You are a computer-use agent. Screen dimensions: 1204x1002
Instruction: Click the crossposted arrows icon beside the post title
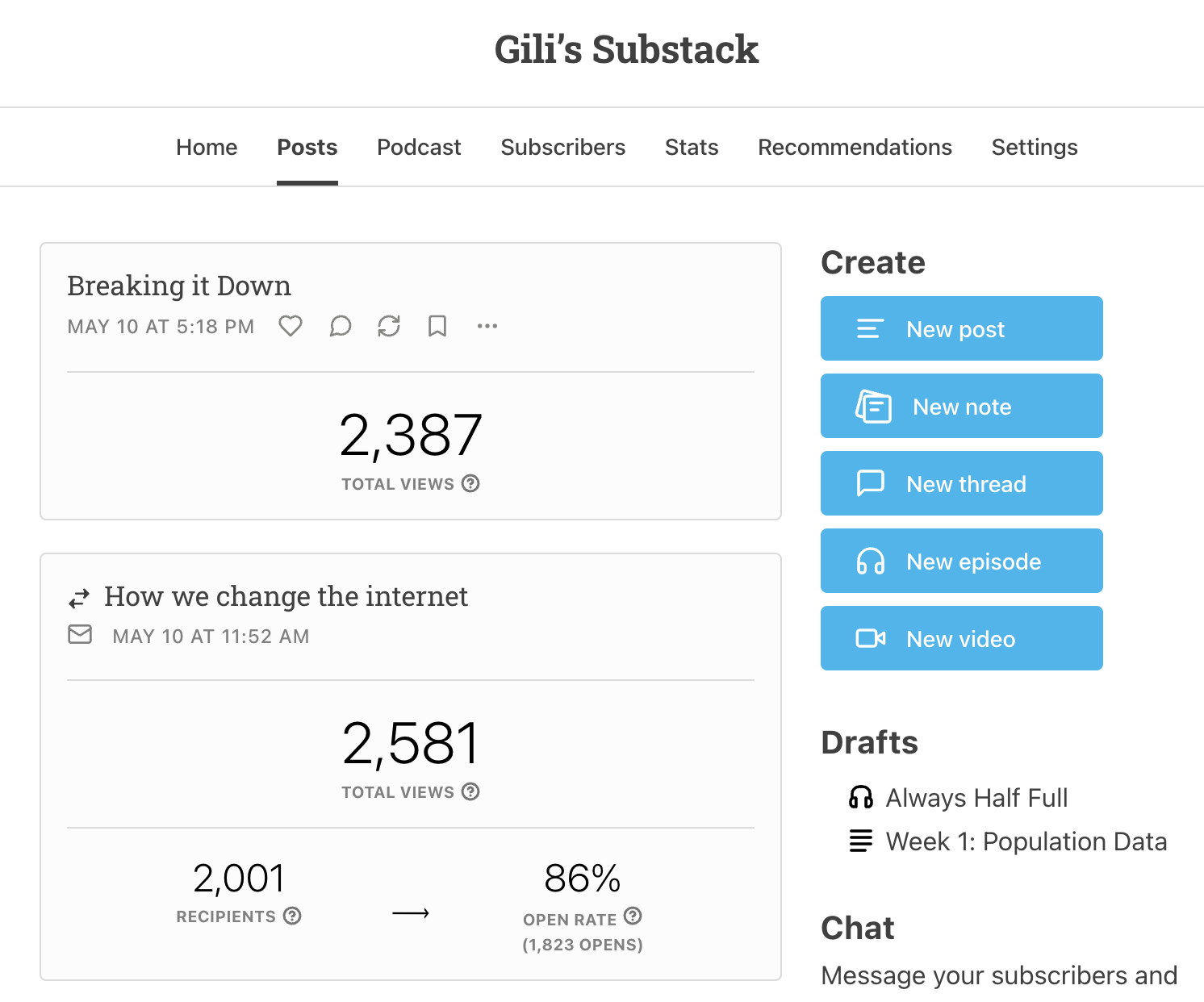pos(78,597)
